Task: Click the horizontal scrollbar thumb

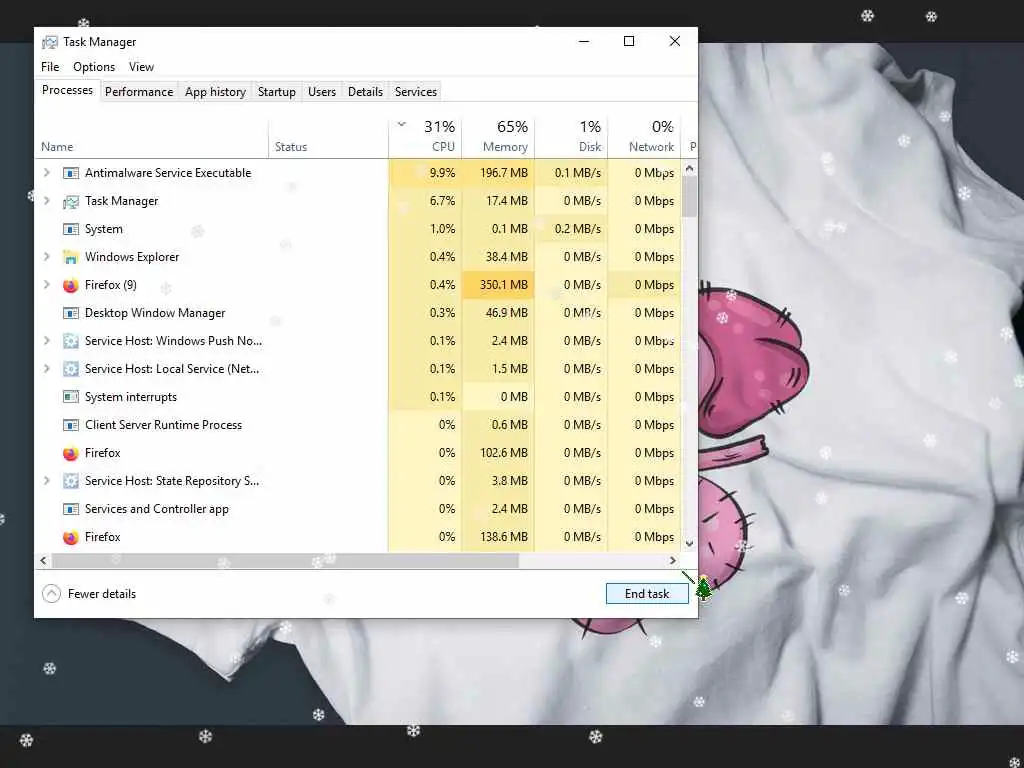Action: click(285, 560)
